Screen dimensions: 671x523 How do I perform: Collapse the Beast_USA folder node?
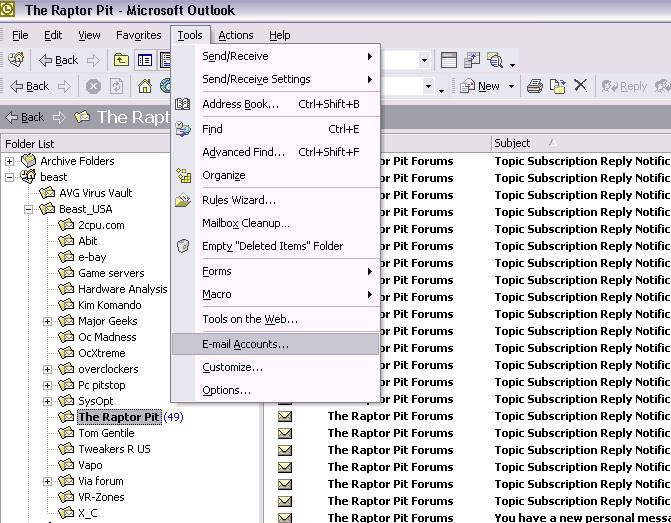click(x=30, y=209)
